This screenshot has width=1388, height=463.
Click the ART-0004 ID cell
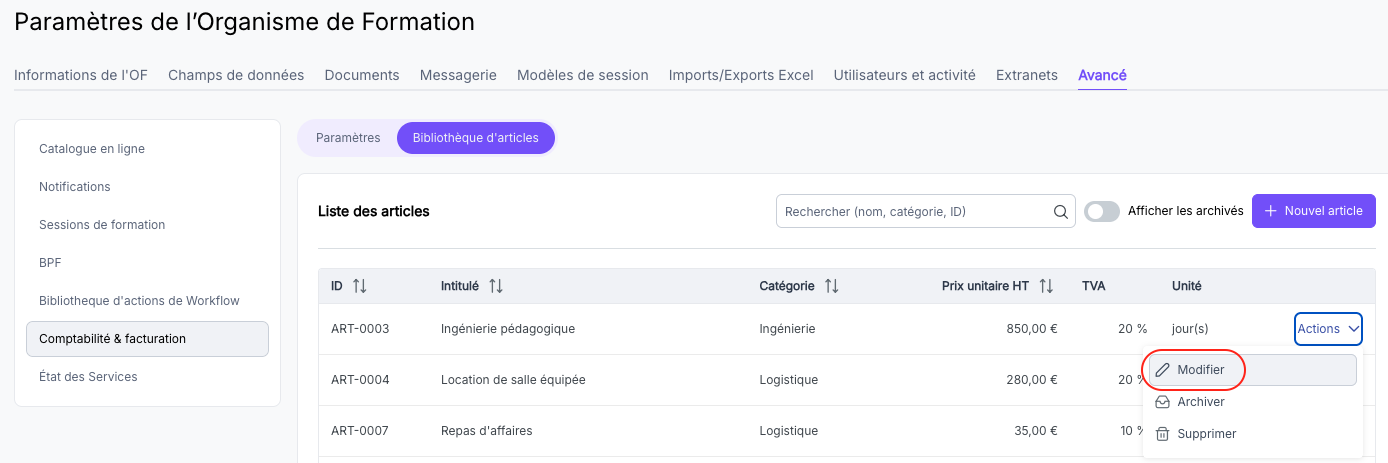360,380
